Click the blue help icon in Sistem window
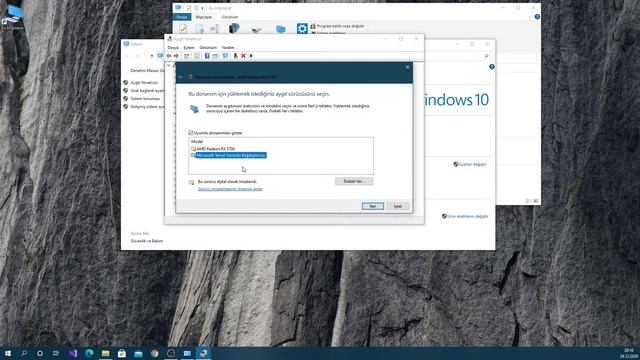Screen dimensions: 640x360 [492, 67]
